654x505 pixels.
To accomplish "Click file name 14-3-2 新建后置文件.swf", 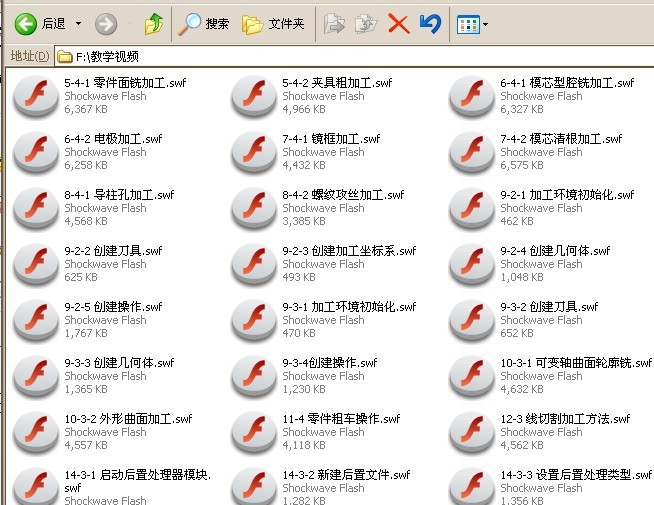I will (x=346, y=475).
